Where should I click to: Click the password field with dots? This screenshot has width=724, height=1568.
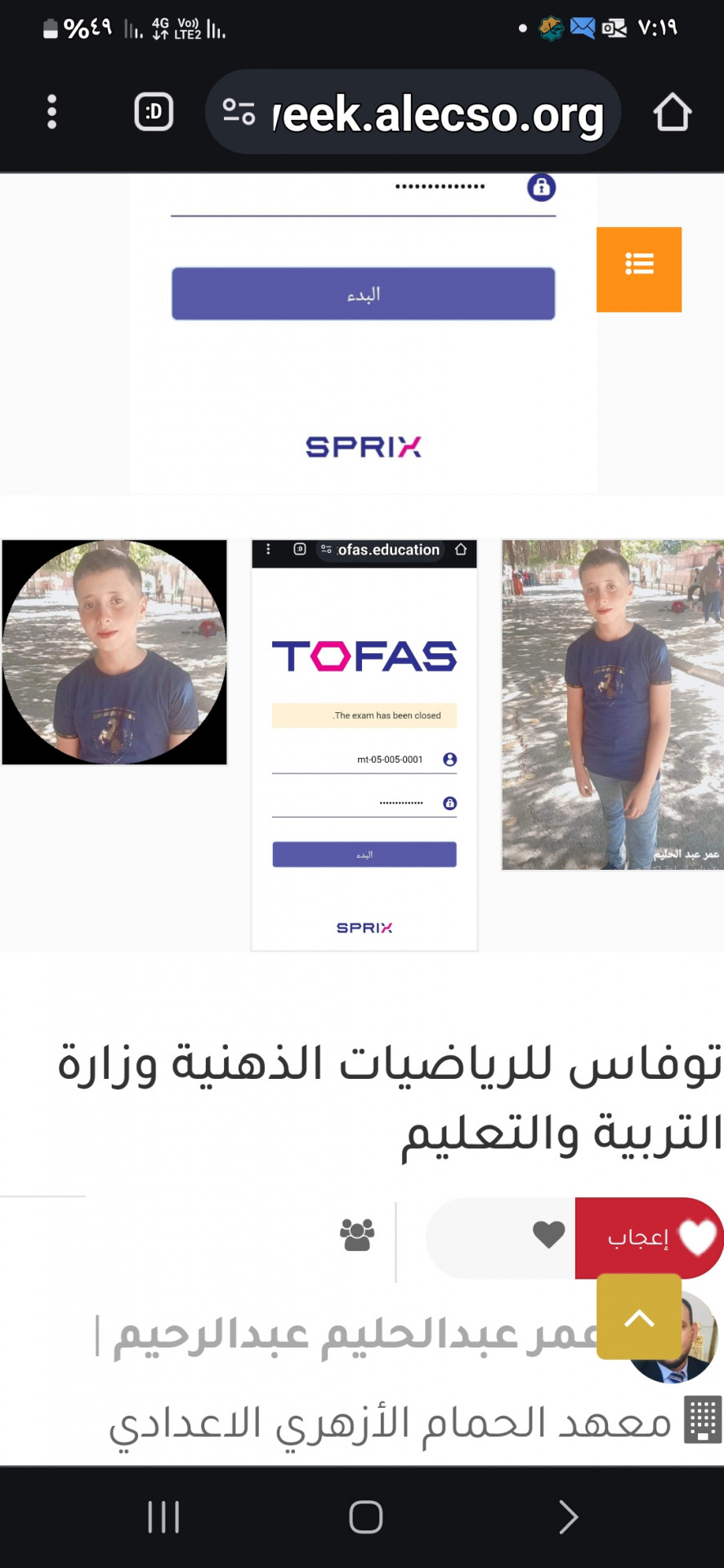pos(364,192)
